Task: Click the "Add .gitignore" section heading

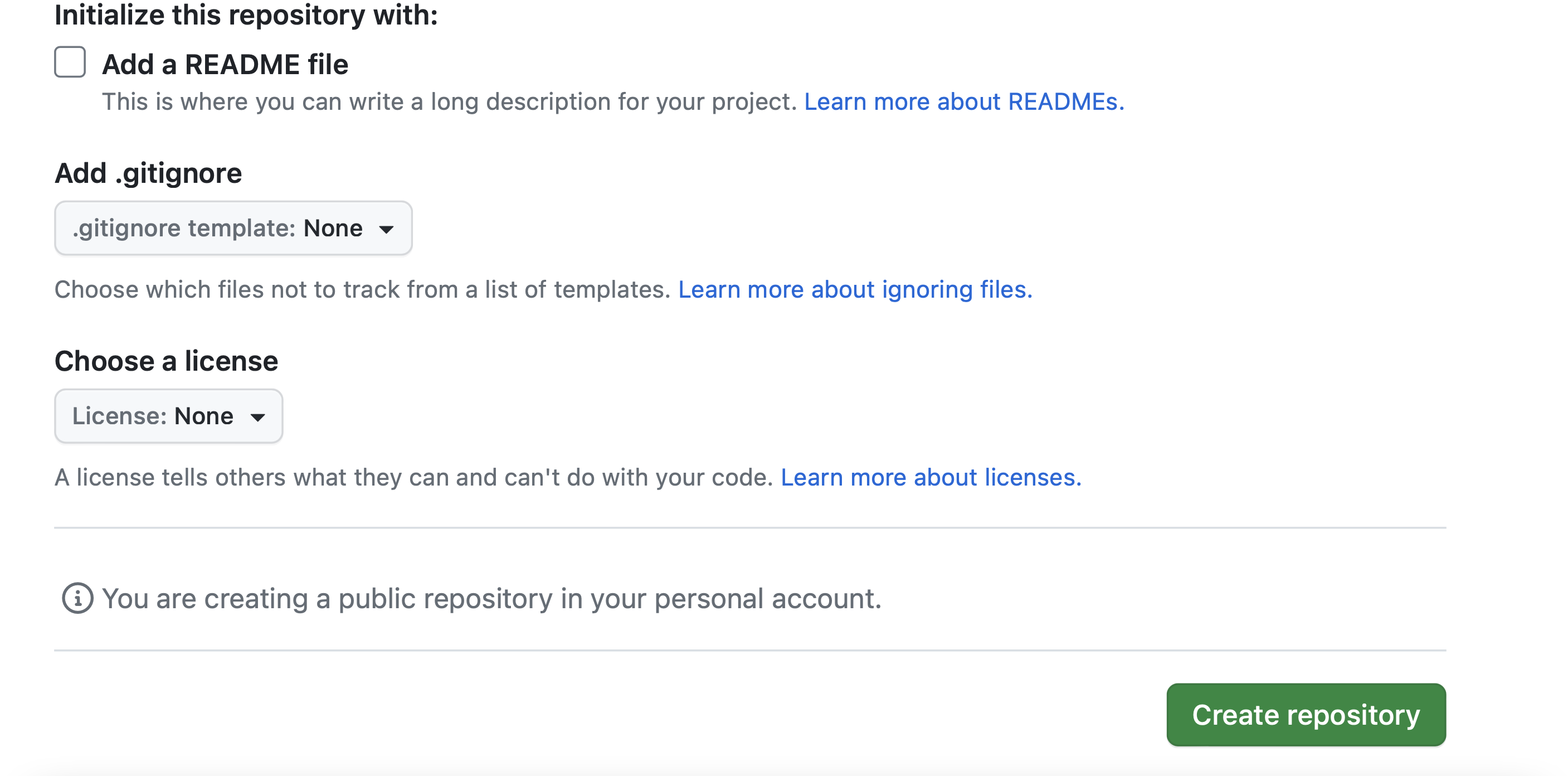Action: click(x=148, y=173)
